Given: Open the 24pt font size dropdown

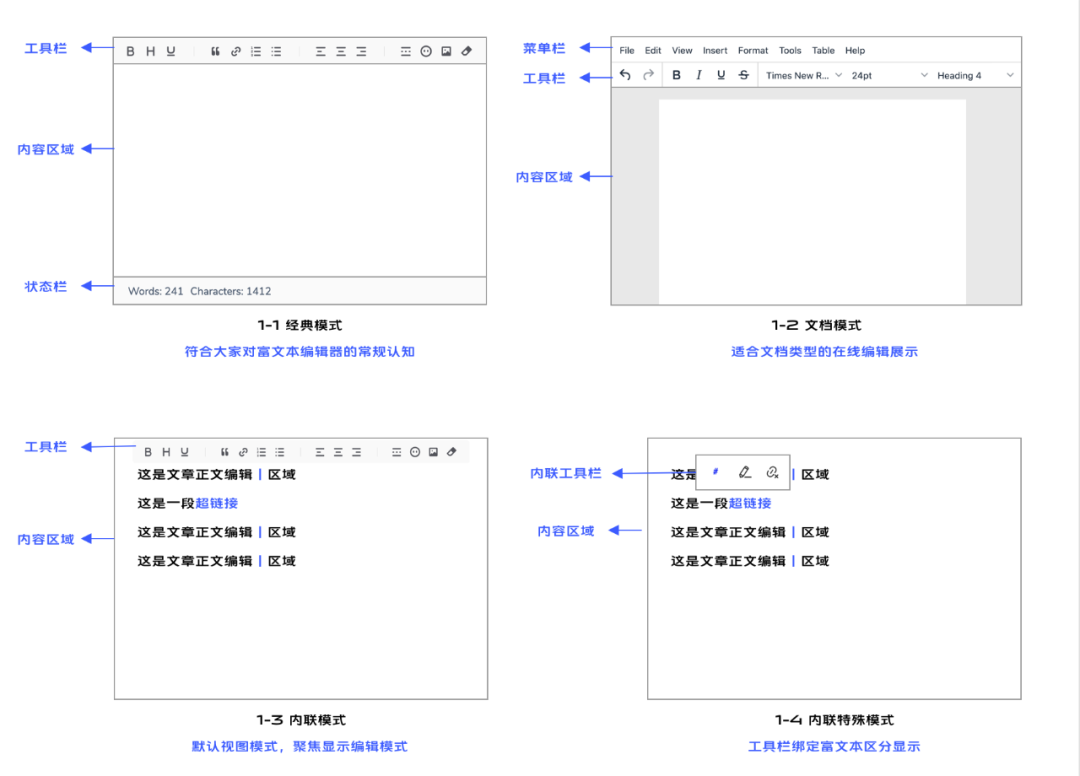Looking at the screenshot, I should click(x=889, y=75).
